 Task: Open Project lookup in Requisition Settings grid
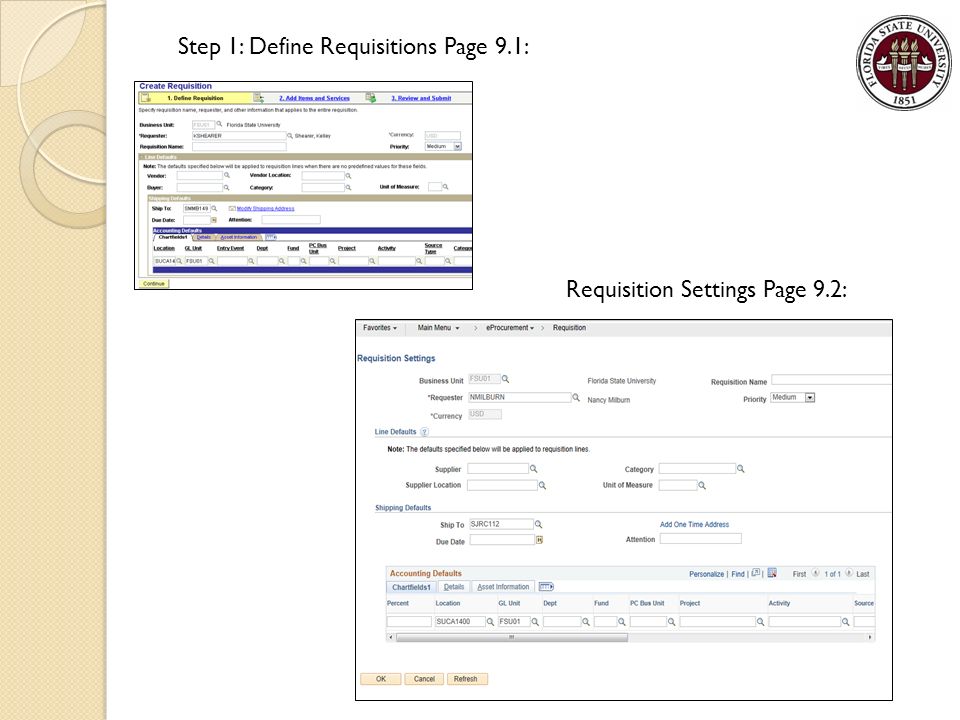760,622
